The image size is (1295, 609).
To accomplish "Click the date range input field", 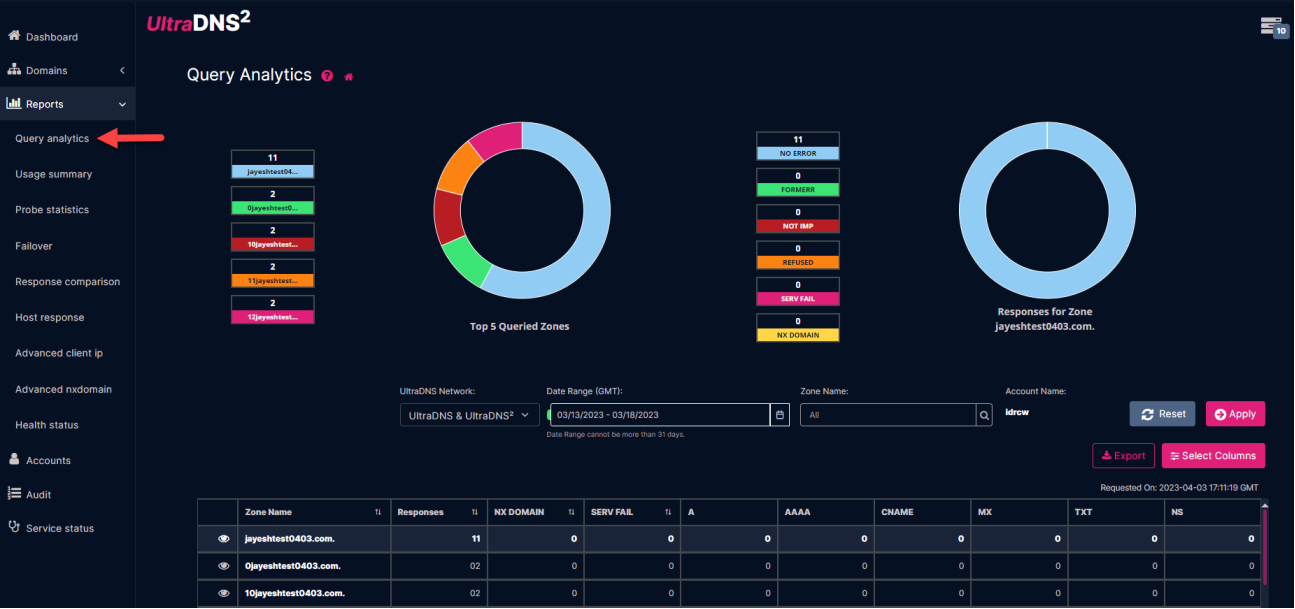I will pos(660,414).
